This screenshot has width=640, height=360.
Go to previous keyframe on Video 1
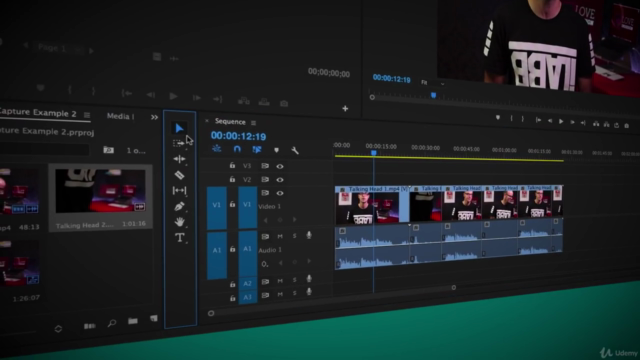tap(266, 220)
